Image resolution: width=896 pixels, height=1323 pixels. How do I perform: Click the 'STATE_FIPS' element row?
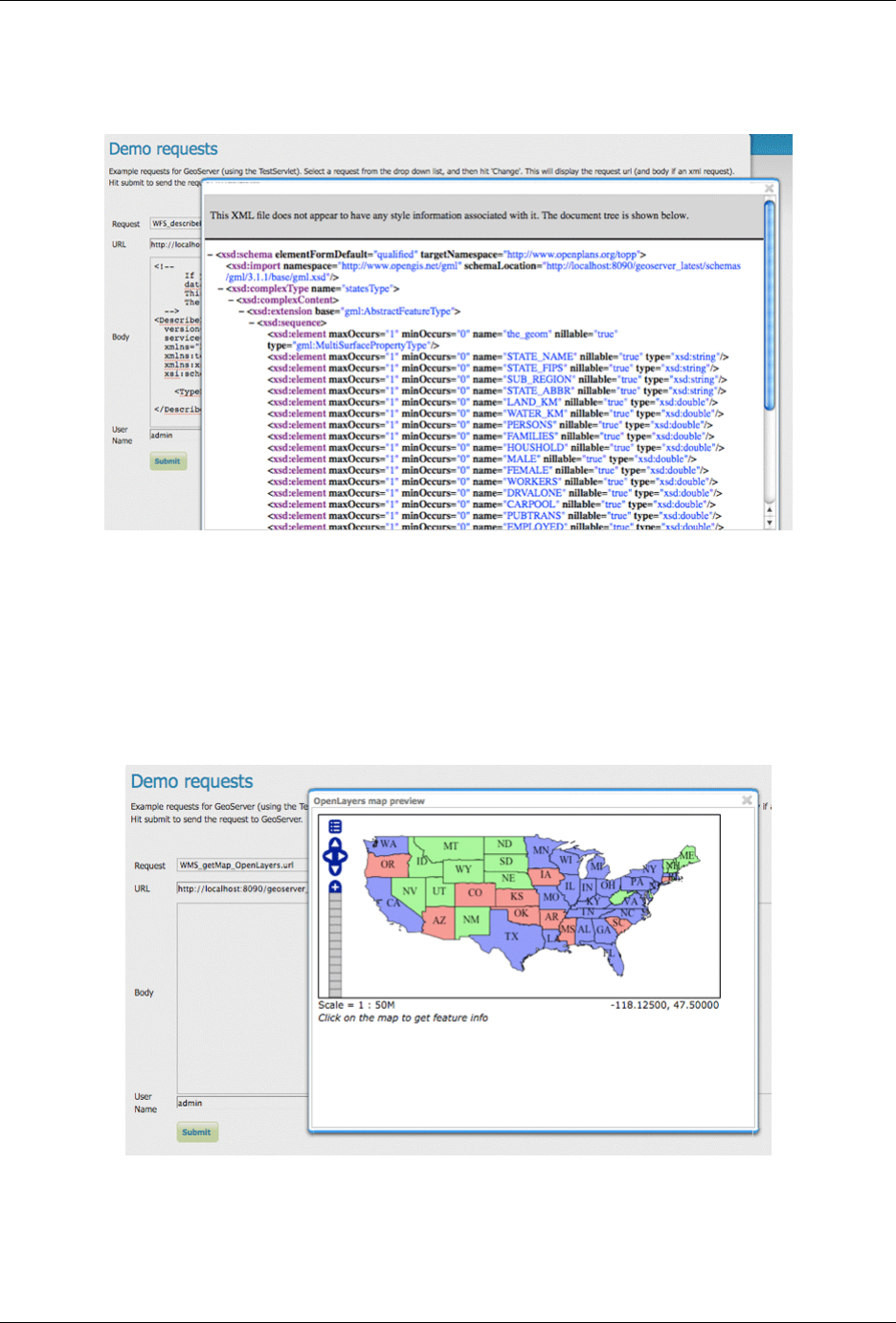(493, 369)
